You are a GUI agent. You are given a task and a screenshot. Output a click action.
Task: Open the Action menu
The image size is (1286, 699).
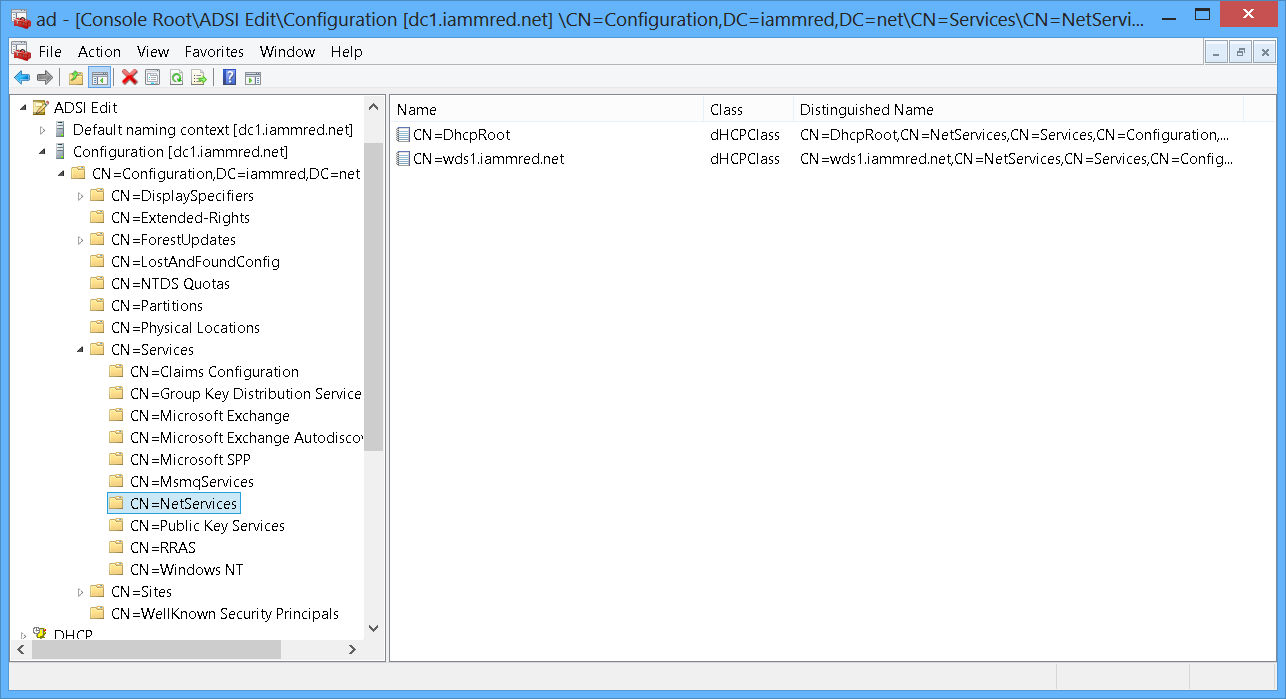click(99, 51)
